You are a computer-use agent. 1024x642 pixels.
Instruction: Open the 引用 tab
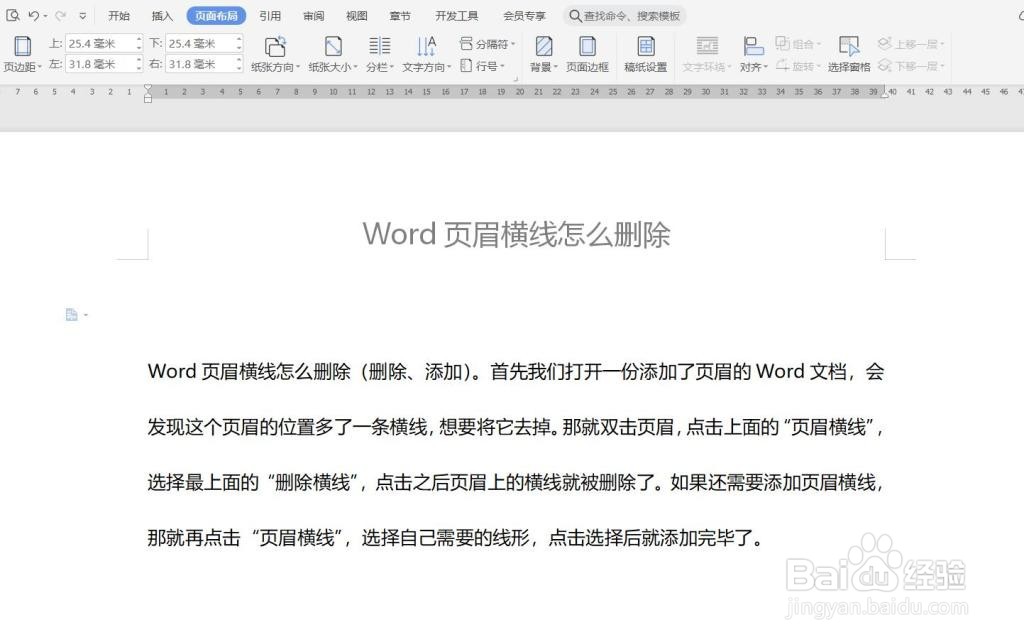(270, 16)
